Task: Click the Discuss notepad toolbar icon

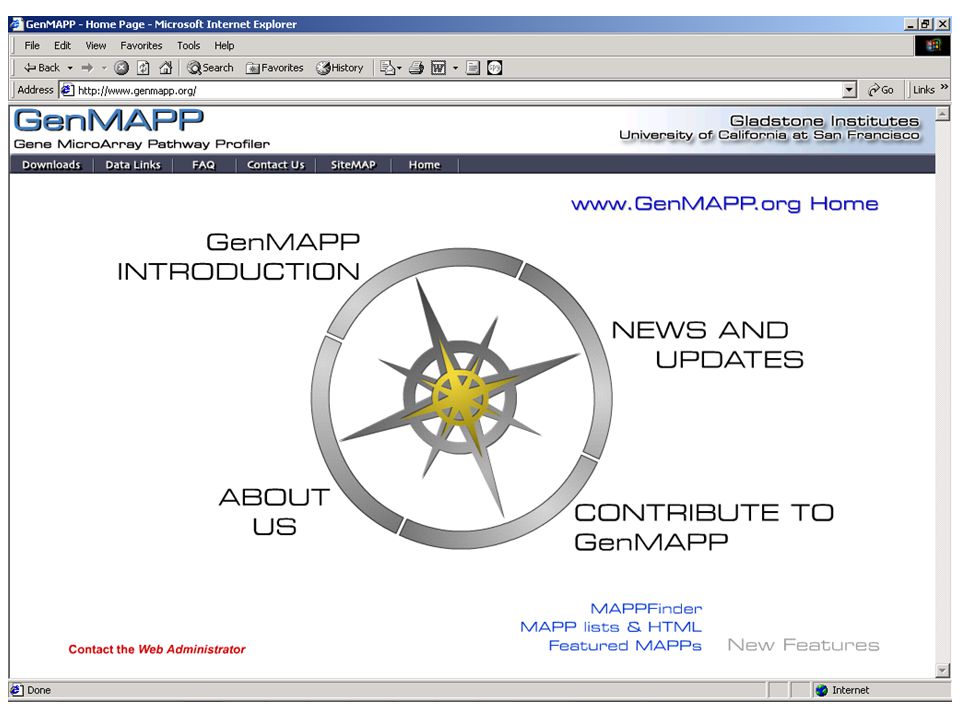Action: pos(473,68)
